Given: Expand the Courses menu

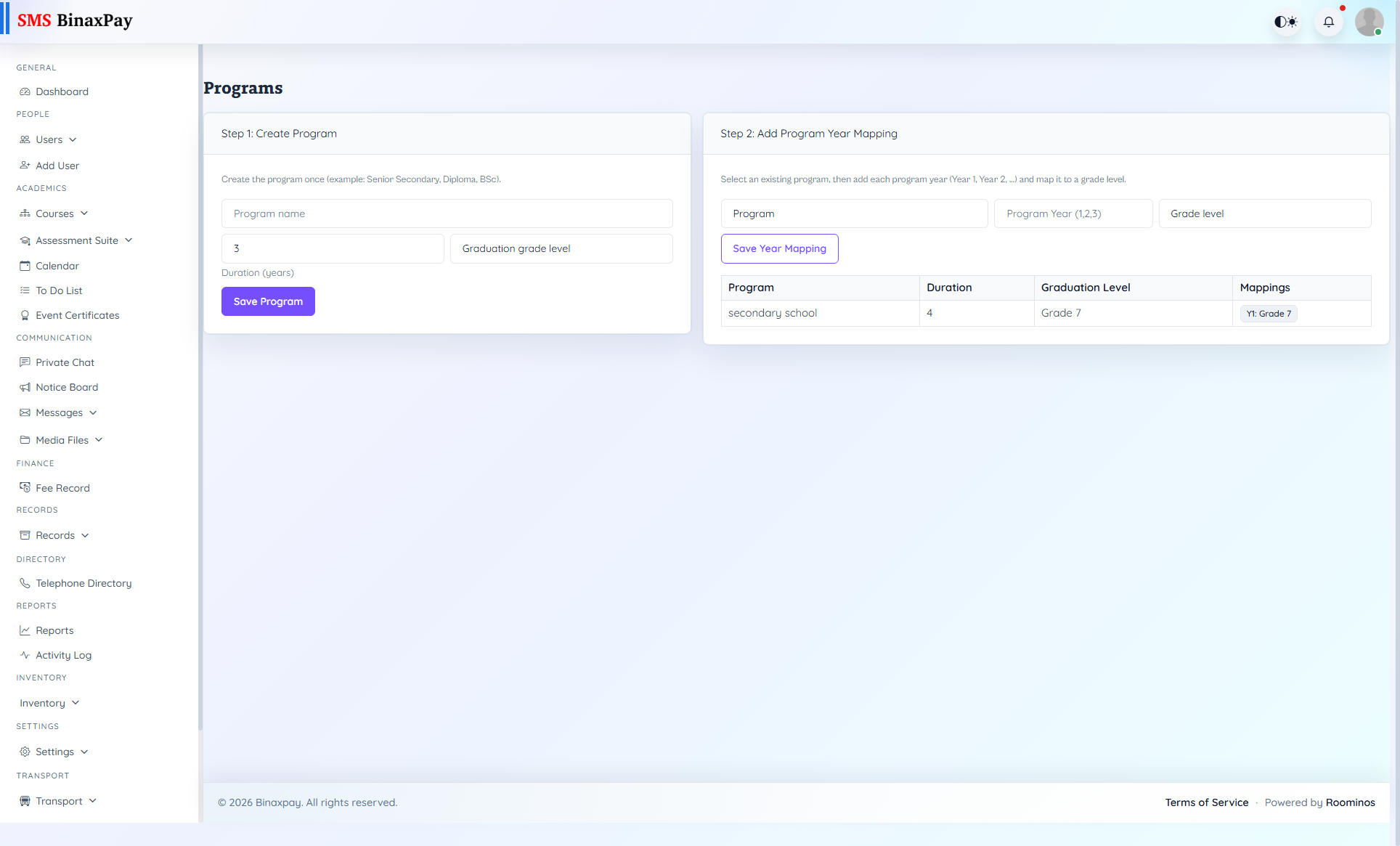Looking at the screenshot, I should click(x=54, y=213).
